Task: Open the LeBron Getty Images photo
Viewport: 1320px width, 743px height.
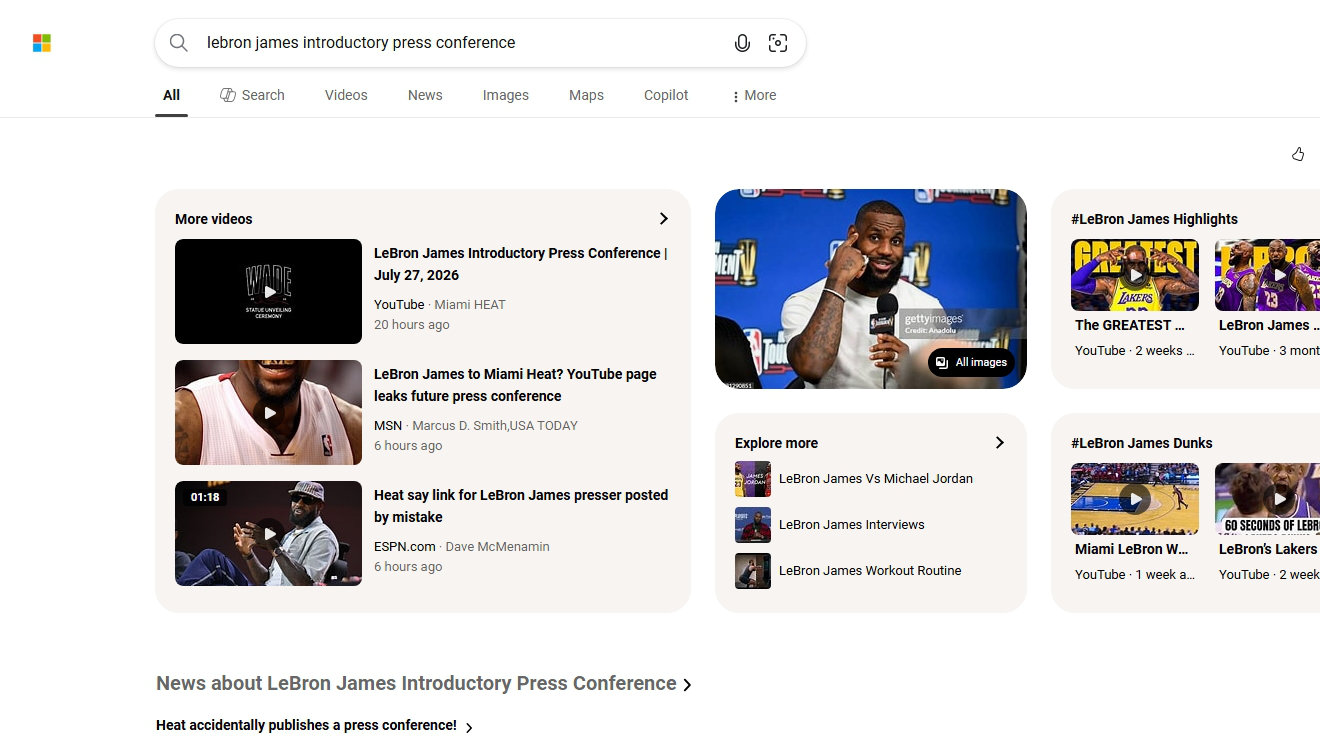Action: coord(871,289)
